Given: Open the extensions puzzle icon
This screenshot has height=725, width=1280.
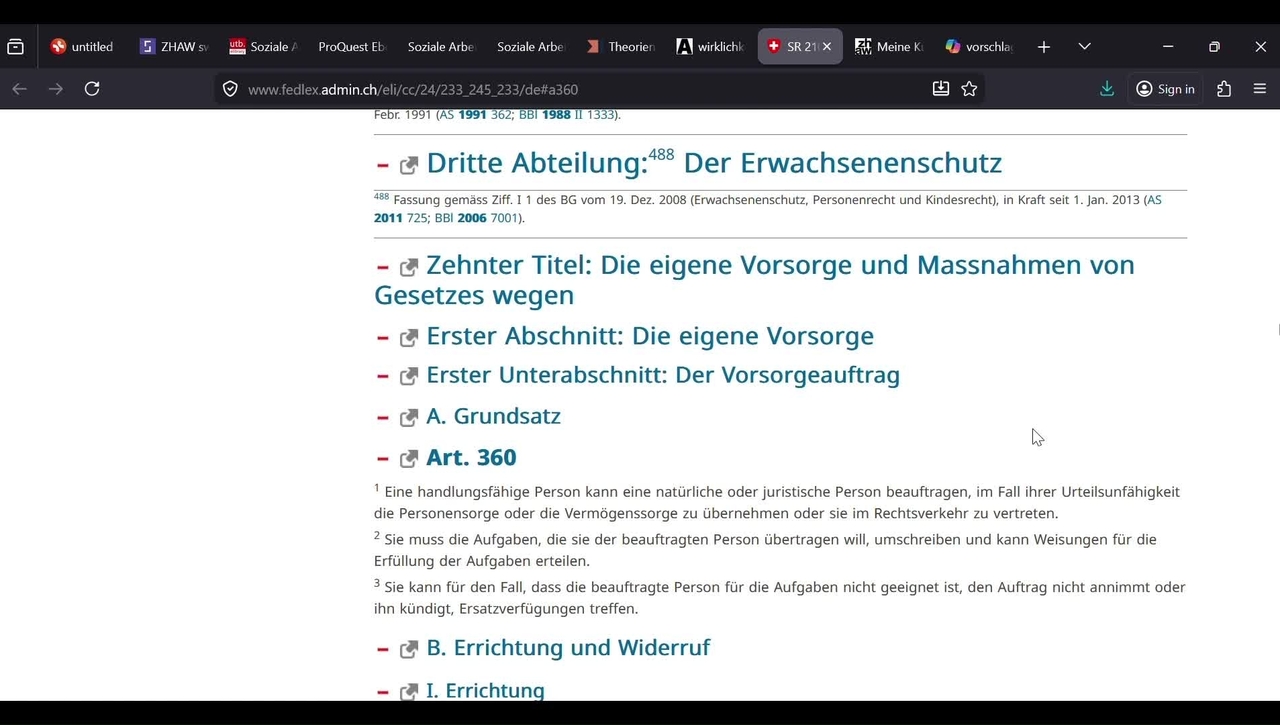Looking at the screenshot, I should [1224, 89].
